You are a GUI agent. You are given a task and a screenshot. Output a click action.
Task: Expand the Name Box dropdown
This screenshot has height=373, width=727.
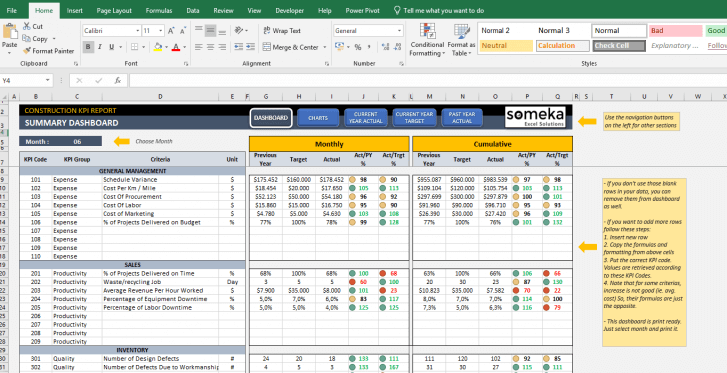(48, 81)
